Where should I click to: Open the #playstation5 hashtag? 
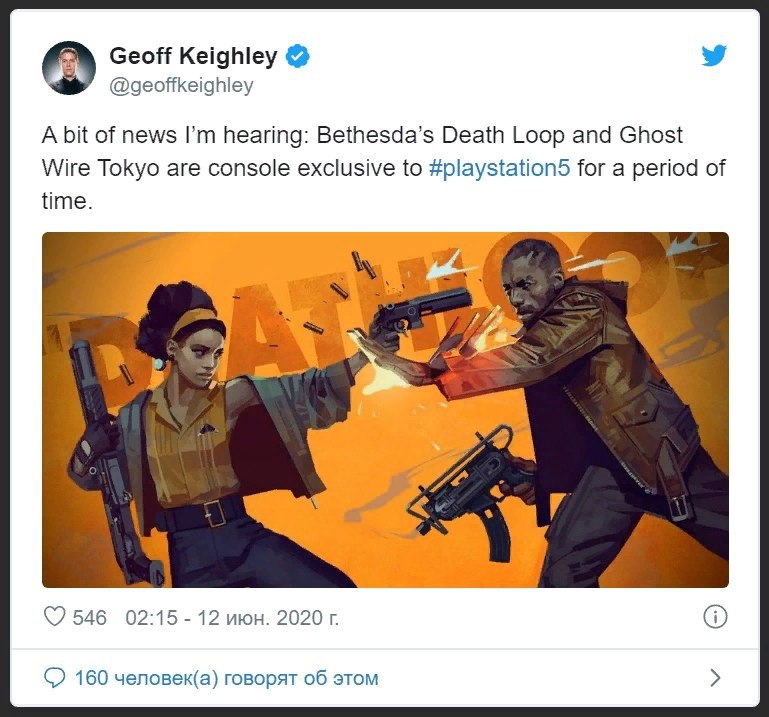pyautogui.click(x=499, y=168)
